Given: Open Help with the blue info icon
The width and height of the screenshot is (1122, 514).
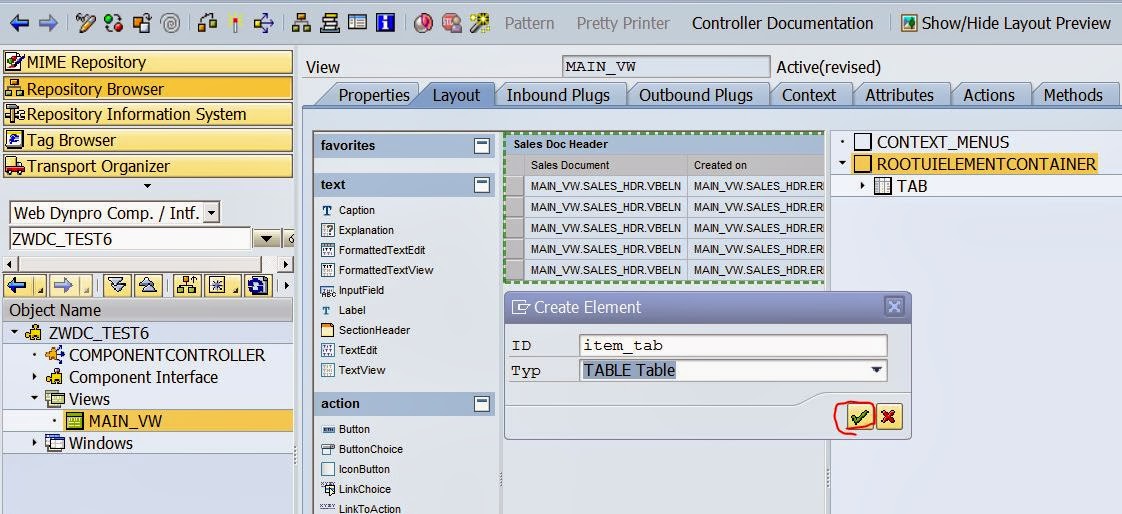Looking at the screenshot, I should (x=386, y=24).
